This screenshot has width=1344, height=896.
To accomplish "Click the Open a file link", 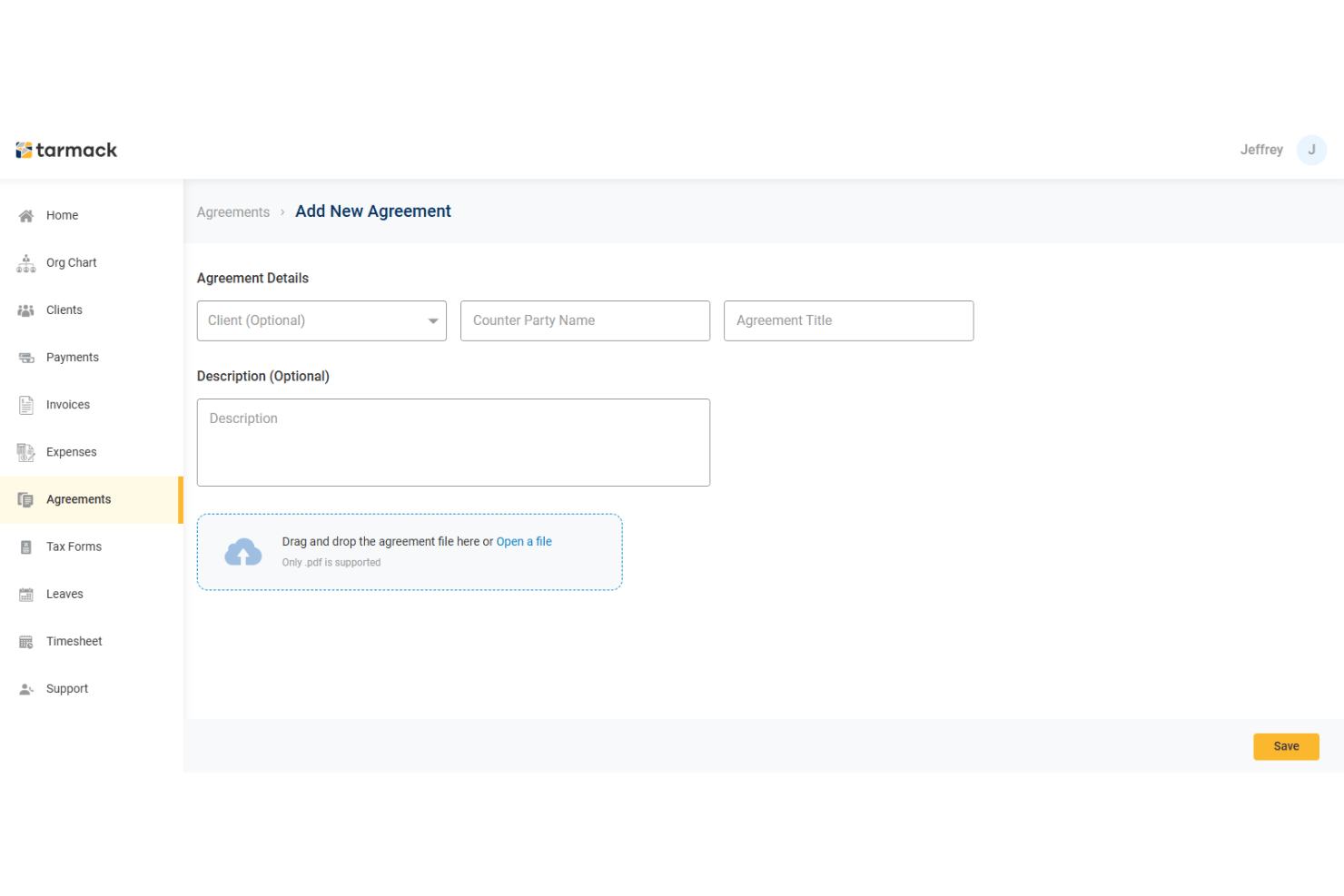I will [524, 541].
